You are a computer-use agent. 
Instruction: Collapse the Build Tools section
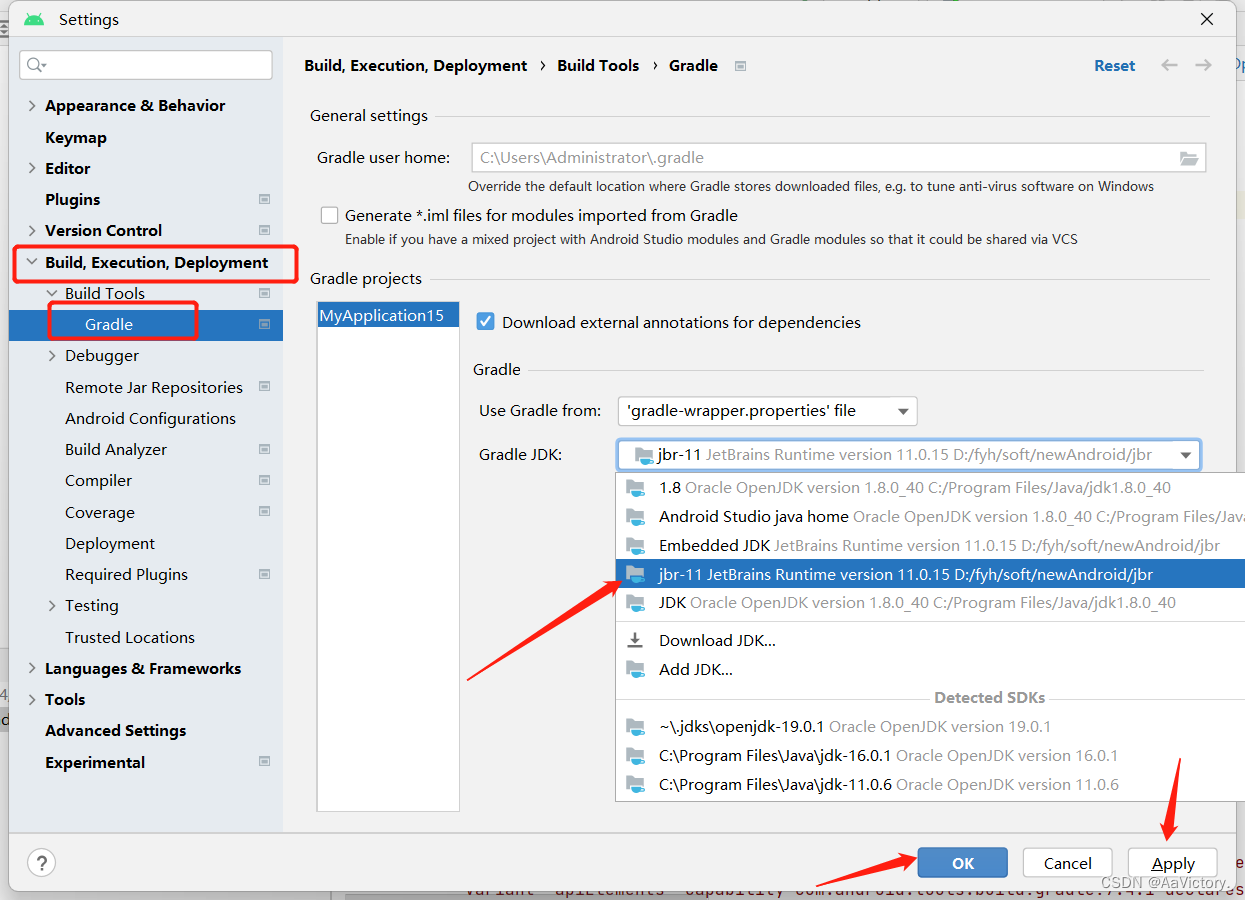(x=52, y=293)
